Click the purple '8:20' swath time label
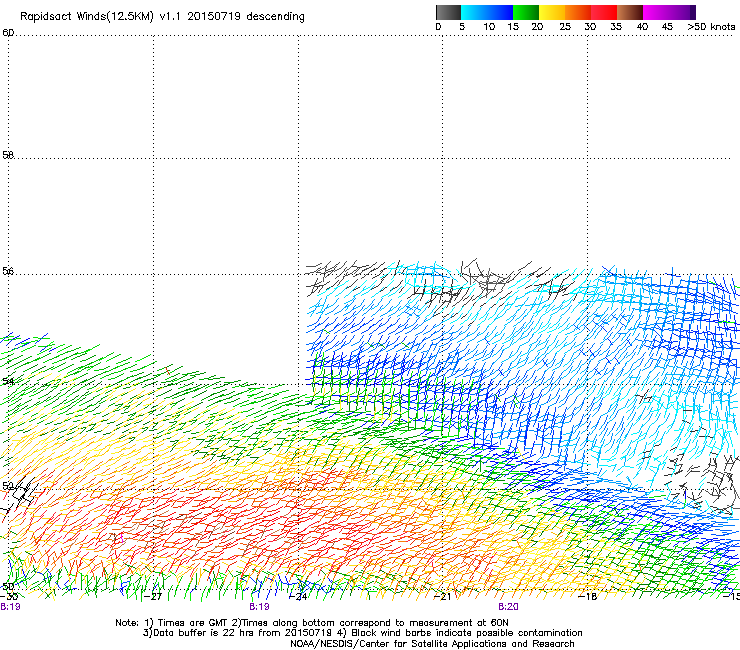740x650 pixels. (508, 607)
